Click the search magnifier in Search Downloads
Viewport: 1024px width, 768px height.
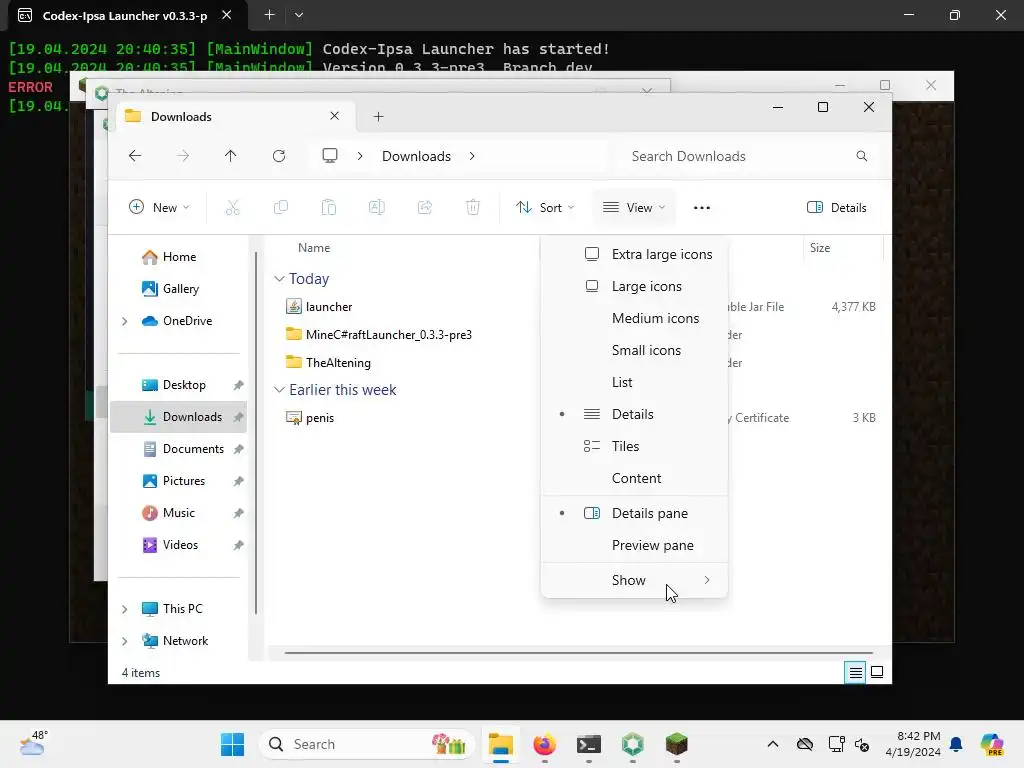(862, 156)
